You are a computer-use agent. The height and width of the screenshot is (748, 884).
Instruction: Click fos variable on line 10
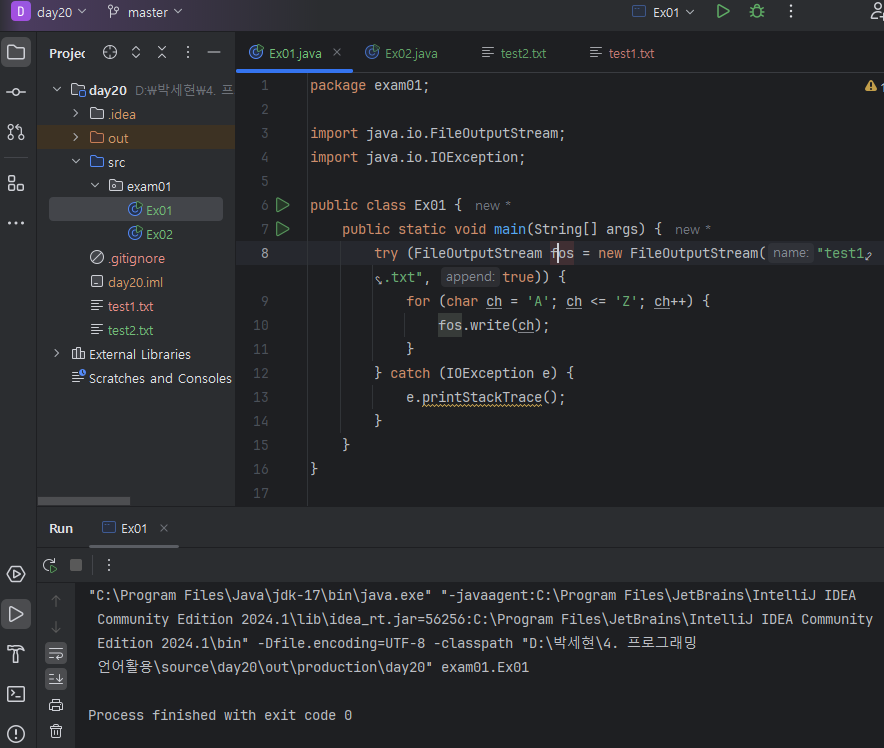point(450,325)
